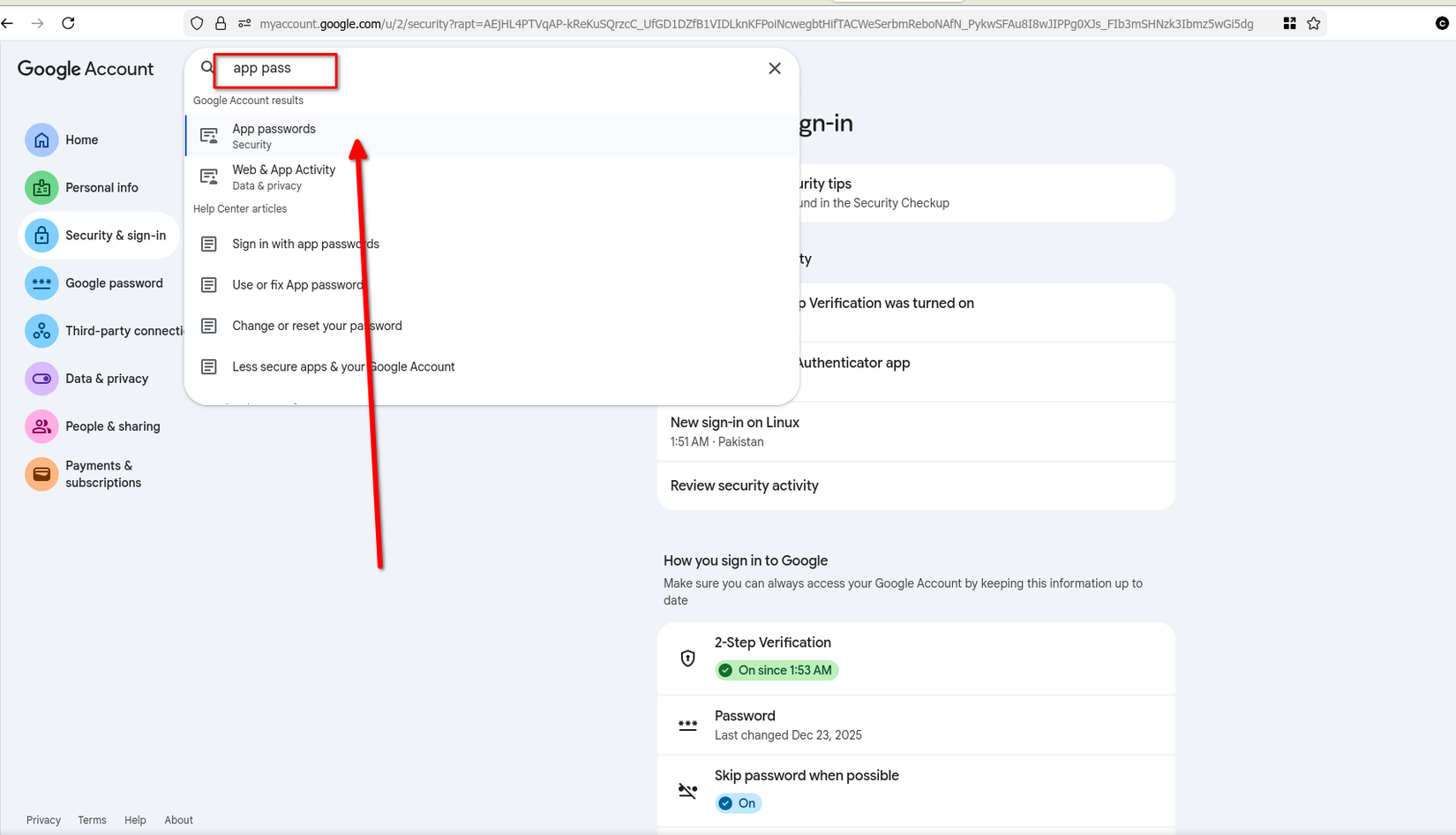Open Payments & subscriptions section
1456x835 pixels.
[99, 474]
